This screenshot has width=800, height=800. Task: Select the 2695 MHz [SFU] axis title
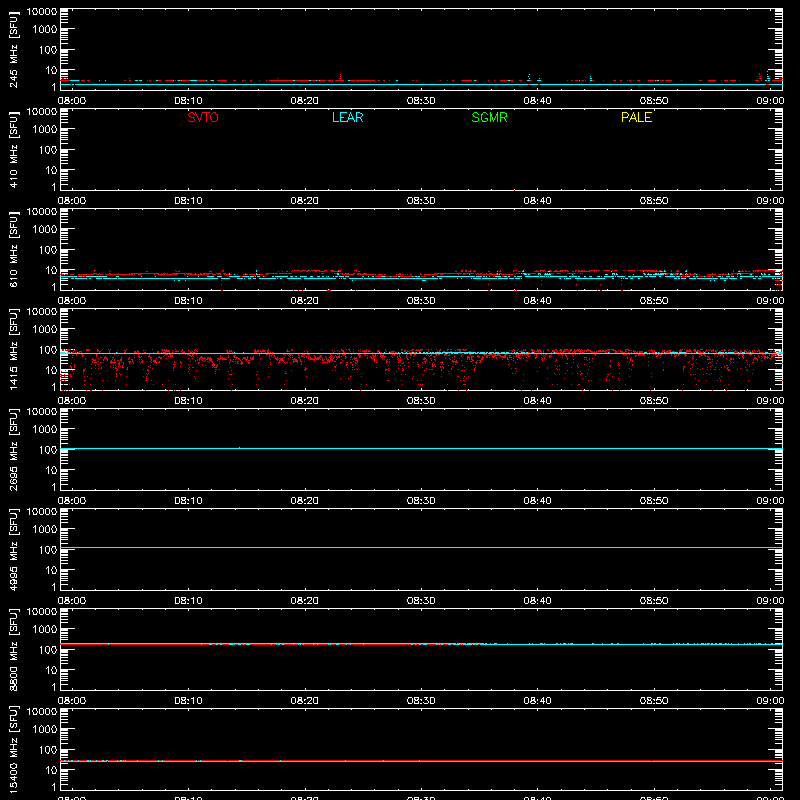[14, 450]
